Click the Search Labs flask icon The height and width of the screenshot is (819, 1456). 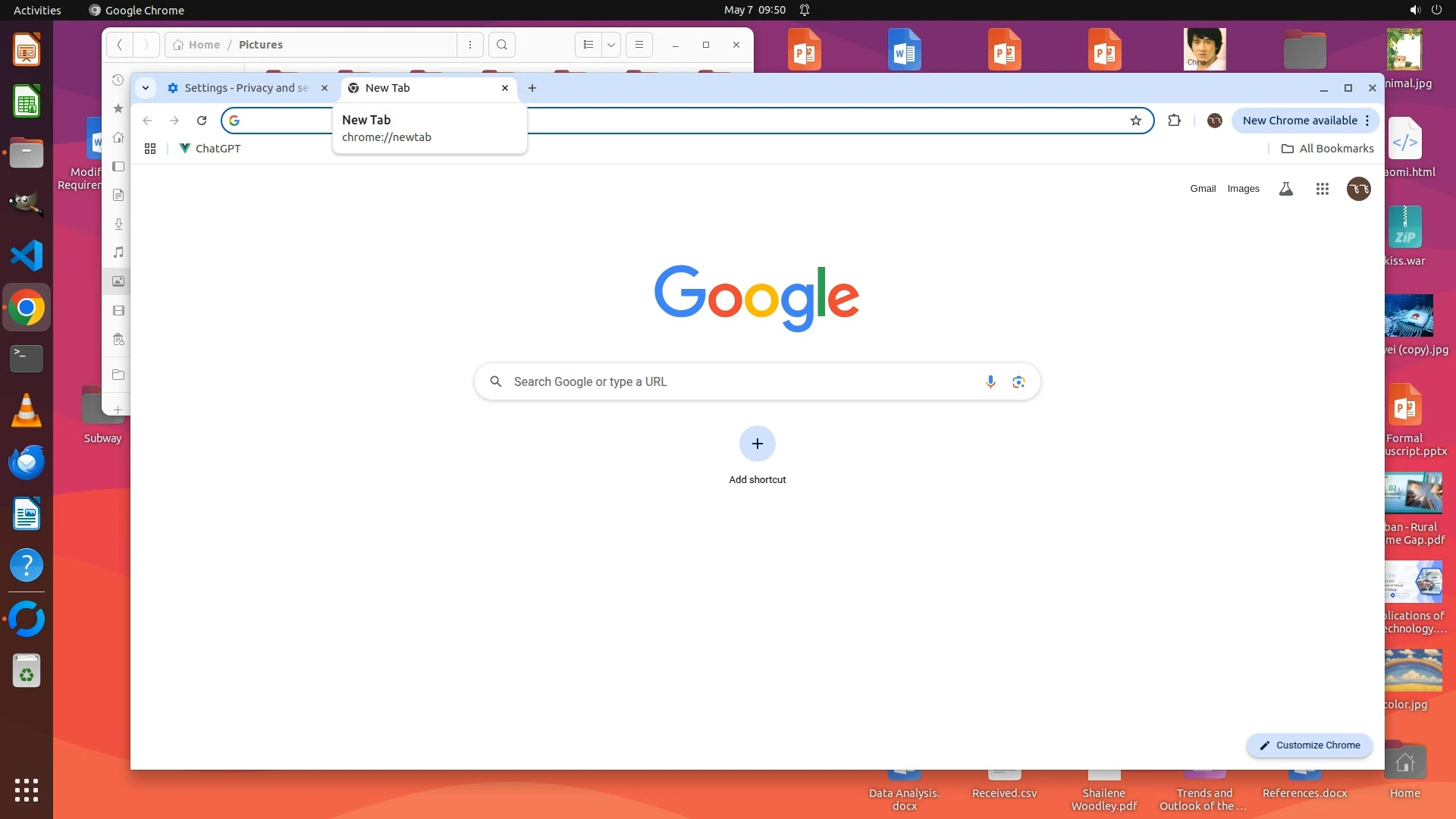tap(1285, 189)
